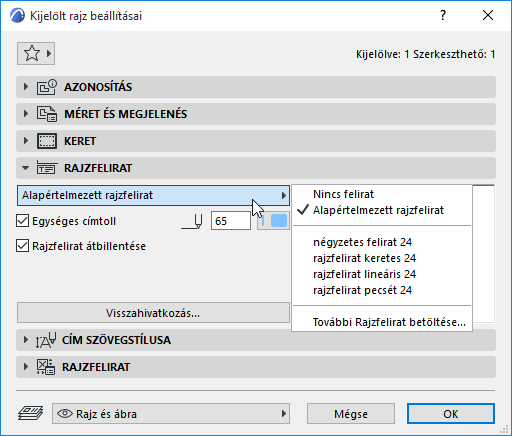512x436 pixels.
Task: Open Alapértelmezett rajzfelirat dropdown
Action: pyautogui.click(x=153, y=195)
